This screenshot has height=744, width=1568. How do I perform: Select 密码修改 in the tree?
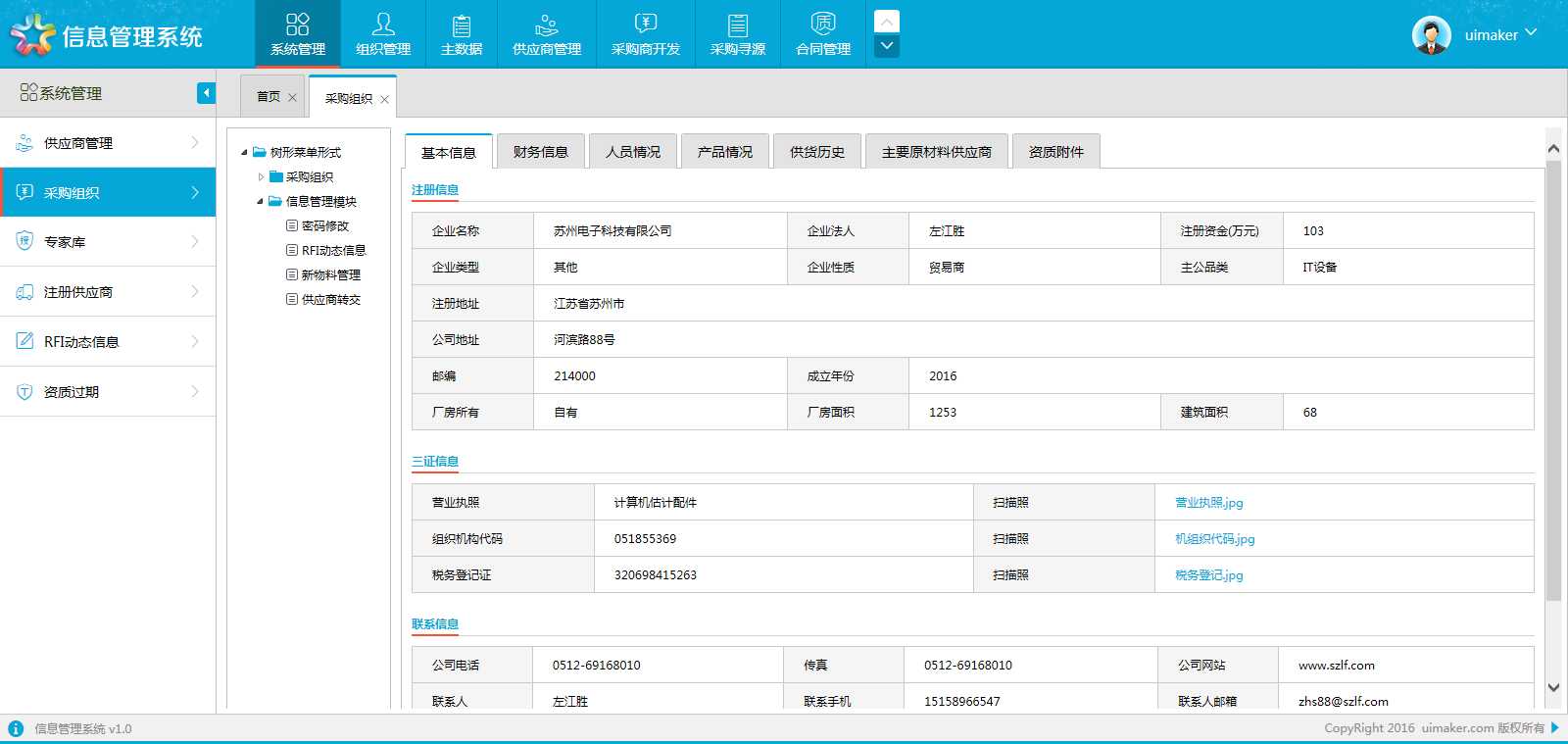318,226
